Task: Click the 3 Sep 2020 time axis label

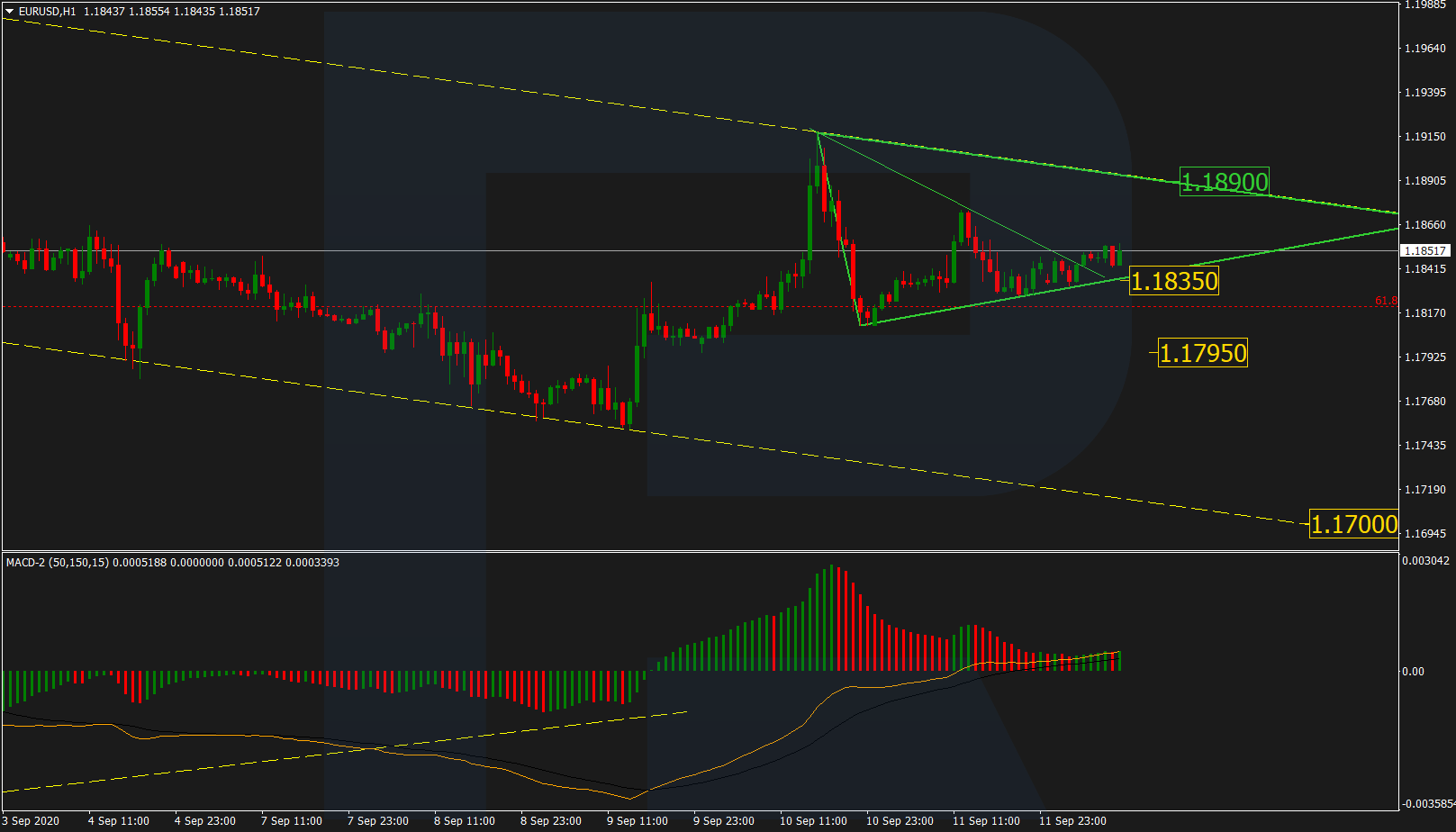Action: point(31,821)
